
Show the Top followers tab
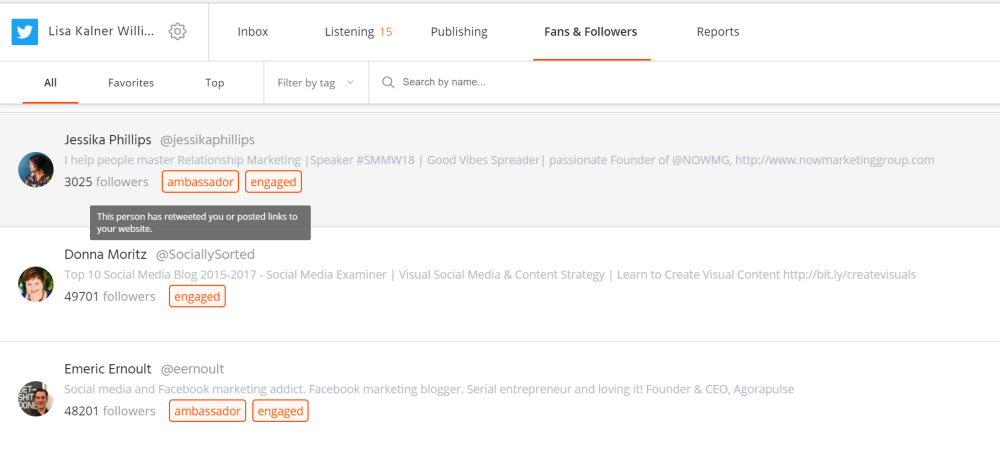215,83
